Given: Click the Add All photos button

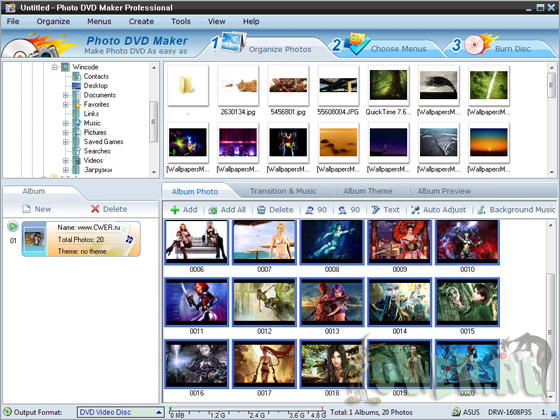Looking at the screenshot, I should tap(227, 210).
